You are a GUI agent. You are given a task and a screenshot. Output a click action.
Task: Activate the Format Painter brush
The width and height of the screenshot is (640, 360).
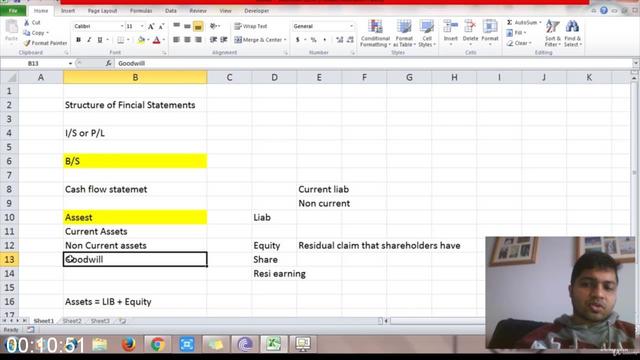pyautogui.click(x=27, y=43)
